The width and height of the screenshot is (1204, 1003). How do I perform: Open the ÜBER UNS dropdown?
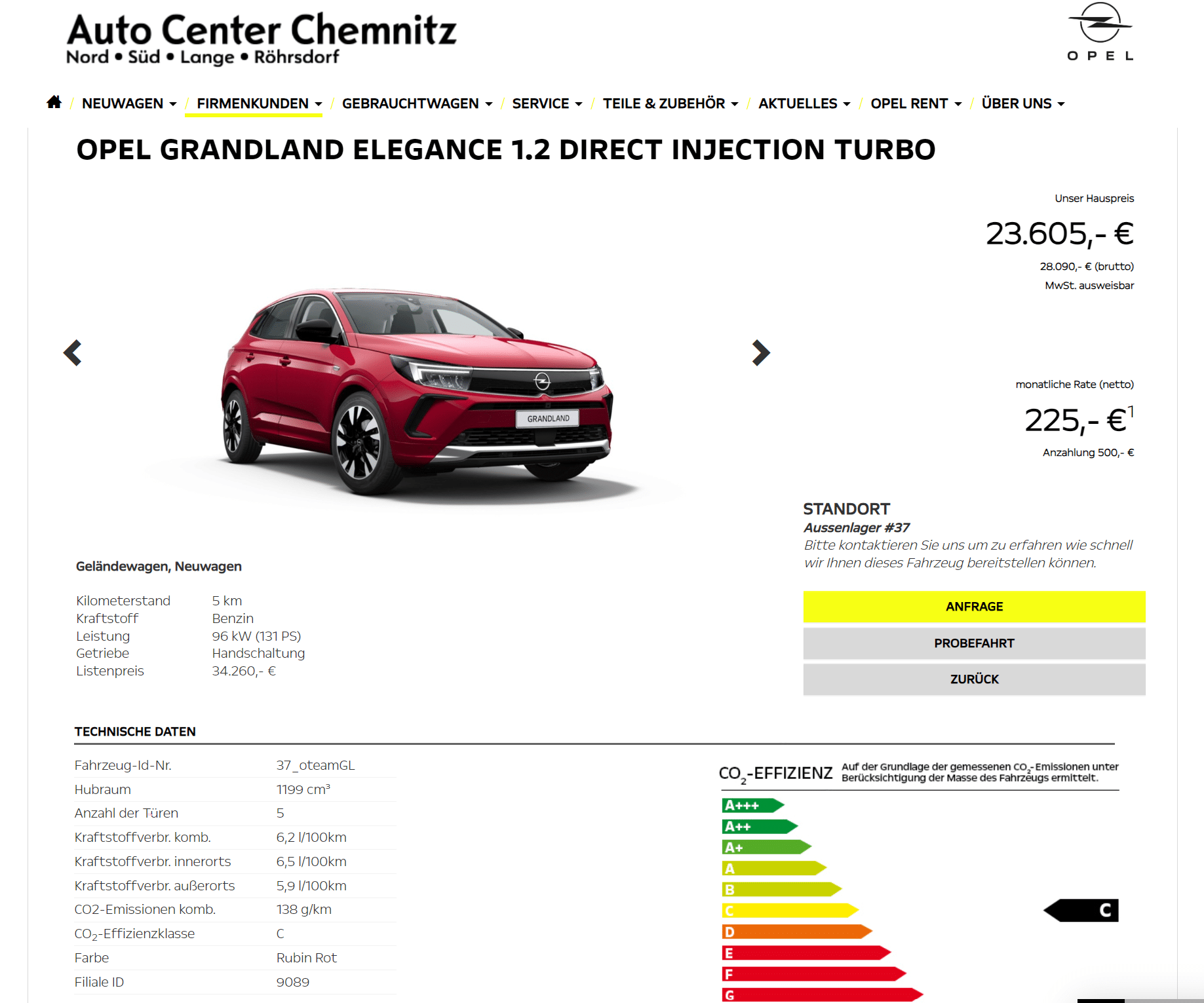point(1023,104)
